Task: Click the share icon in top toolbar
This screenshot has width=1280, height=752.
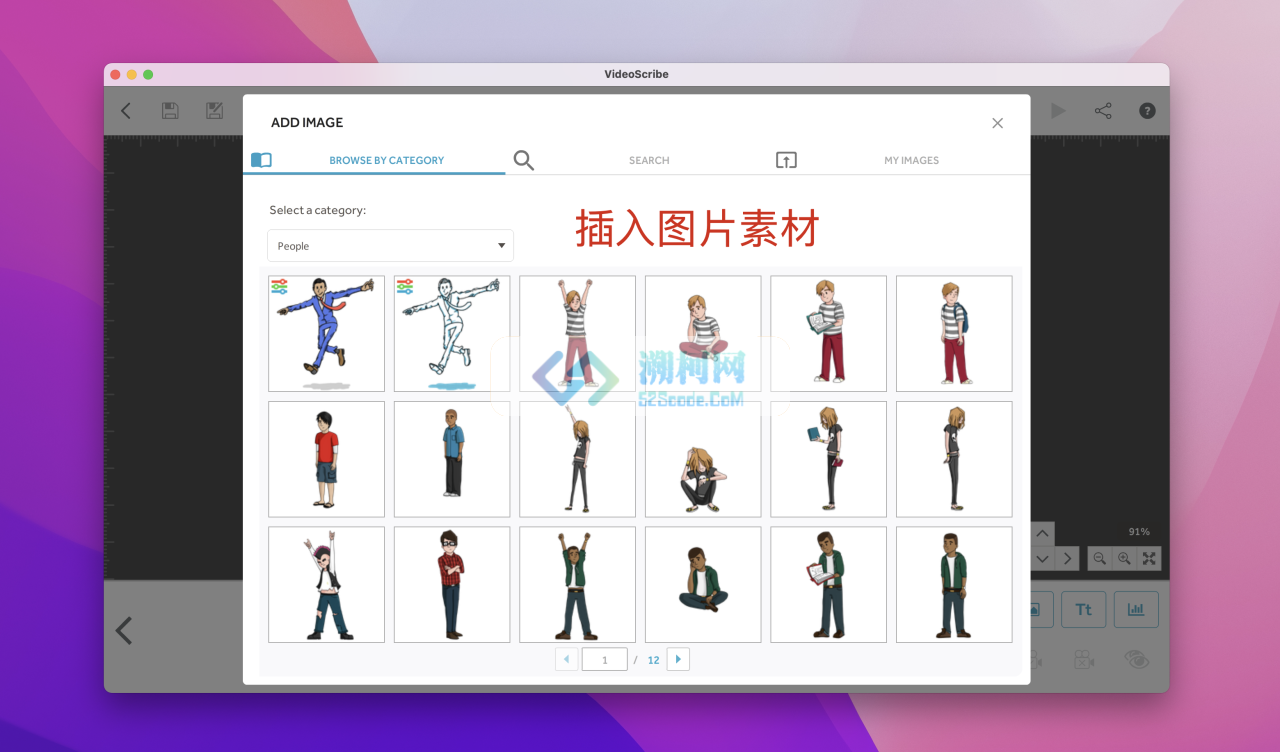Action: coord(1103,111)
